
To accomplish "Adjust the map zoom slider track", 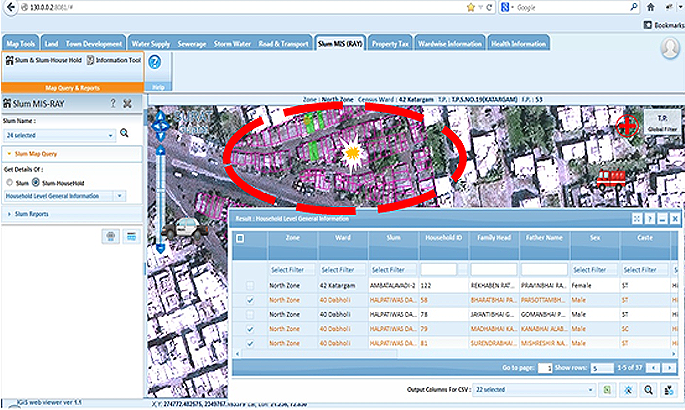I will coord(161,199).
